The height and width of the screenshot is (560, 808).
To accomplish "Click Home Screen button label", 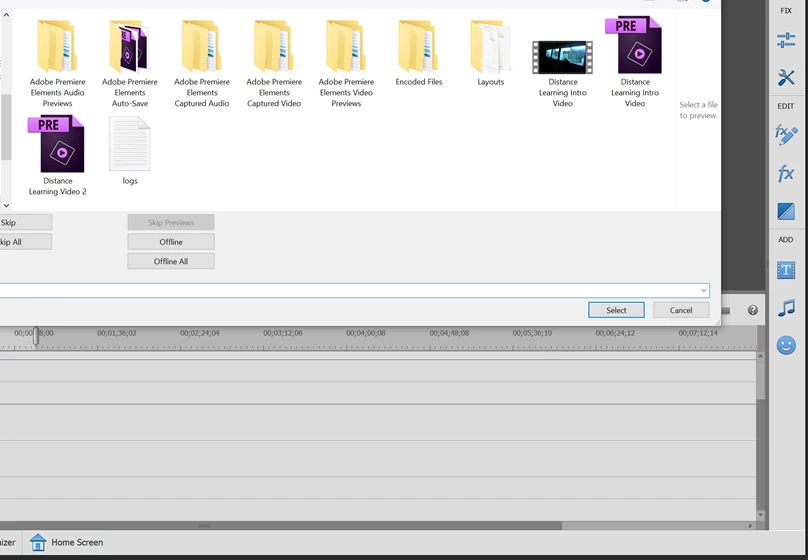I will pyautogui.click(x=77, y=542).
